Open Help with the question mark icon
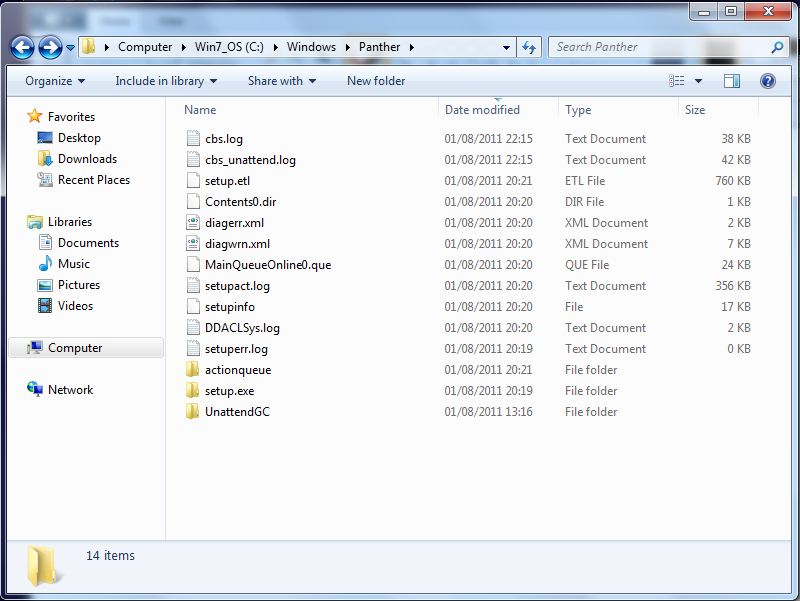The height and width of the screenshot is (601, 800). [767, 81]
